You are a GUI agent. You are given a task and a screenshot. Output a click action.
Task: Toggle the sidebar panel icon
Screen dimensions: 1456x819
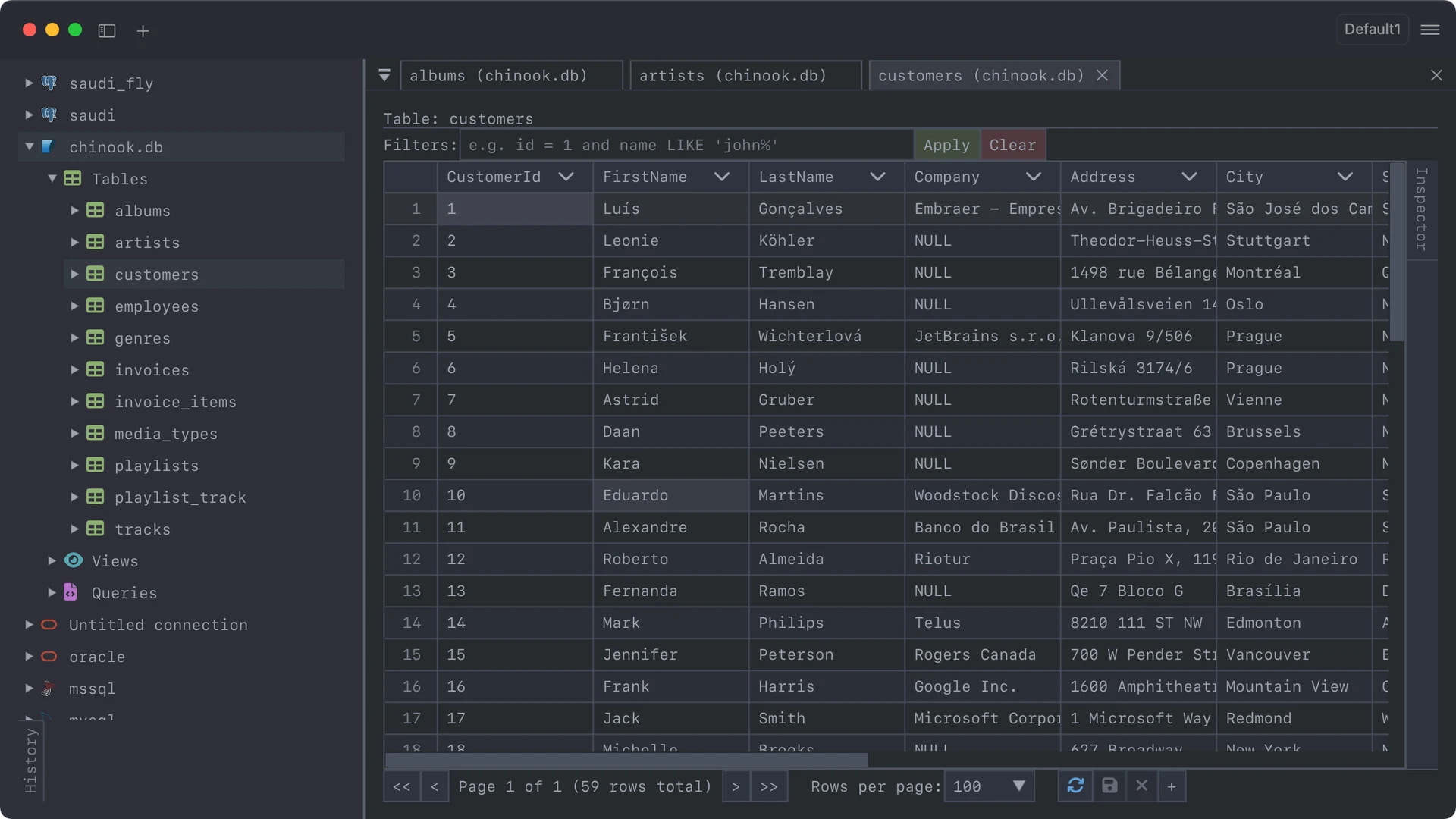pyautogui.click(x=107, y=30)
